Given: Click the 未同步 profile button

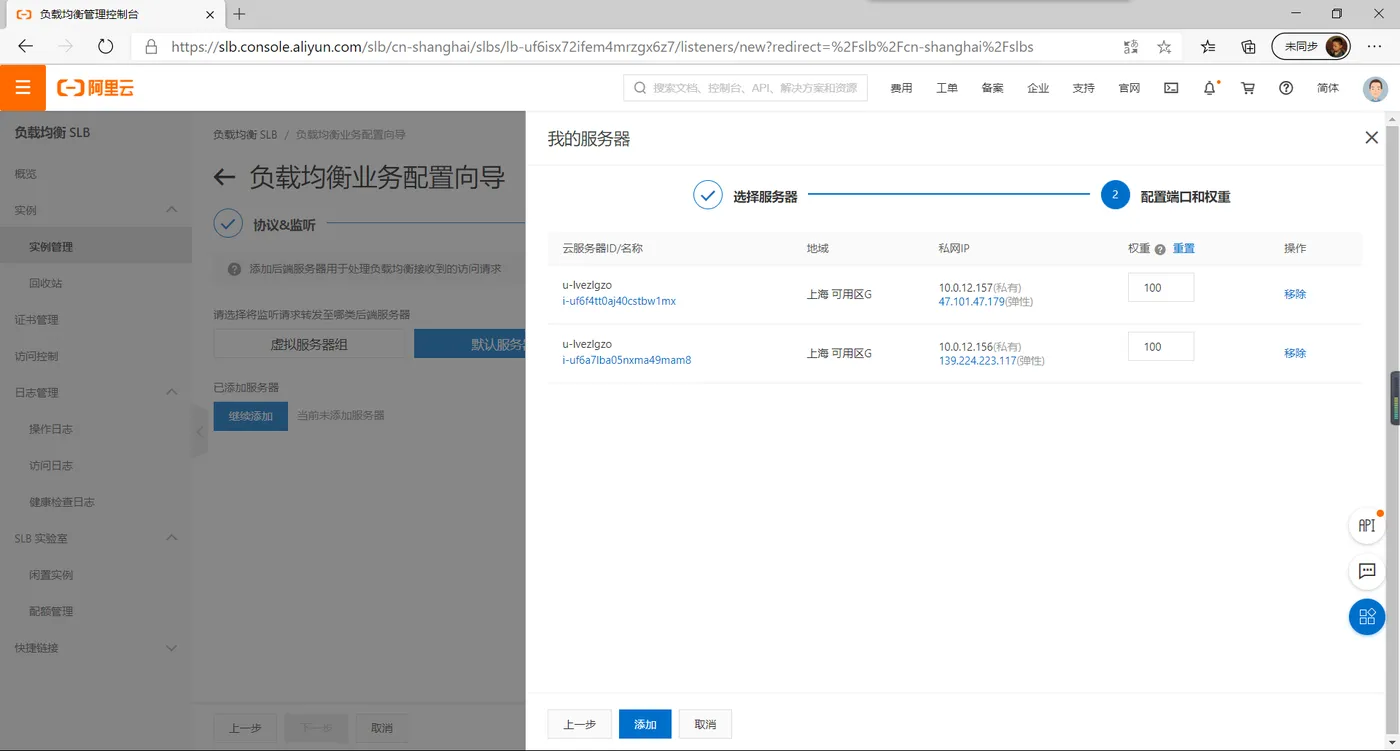Looking at the screenshot, I should pyautogui.click(x=1310, y=46).
